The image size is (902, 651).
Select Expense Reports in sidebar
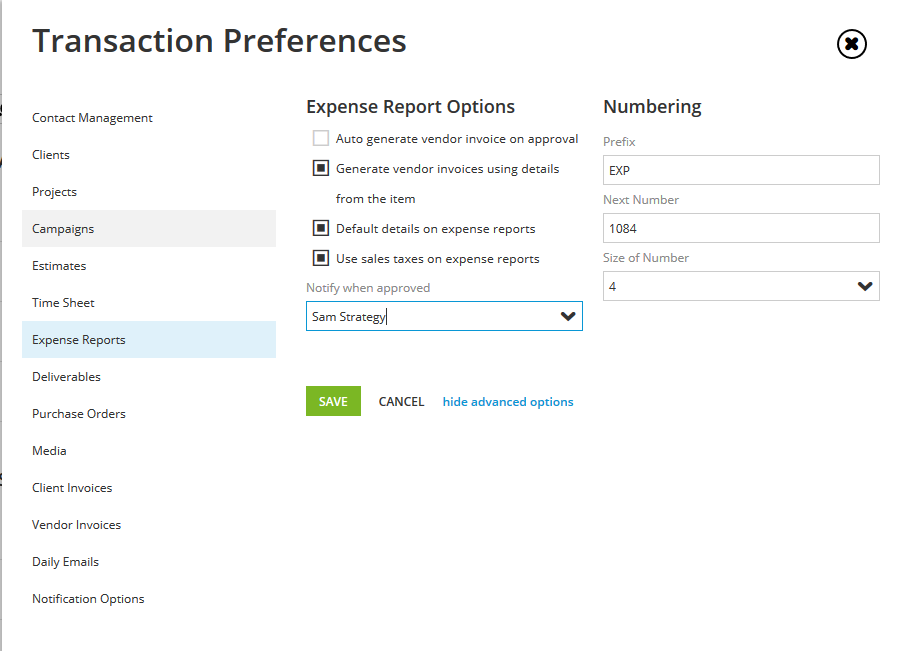click(149, 339)
